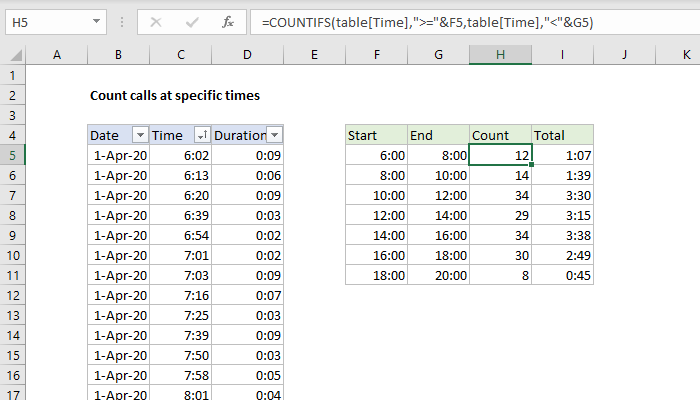This screenshot has width=700, height=400.
Task: Click the Enter checkmark formula bar icon
Action: (192, 22)
